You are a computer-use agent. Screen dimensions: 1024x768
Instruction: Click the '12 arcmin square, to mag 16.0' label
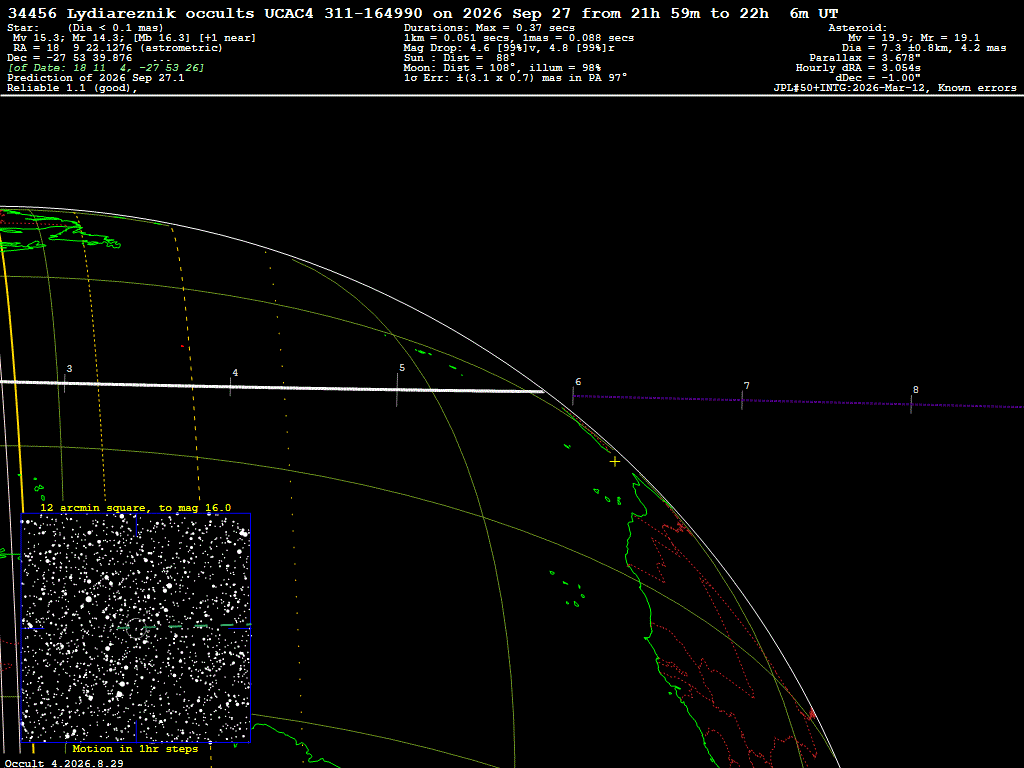click(136, 507)
